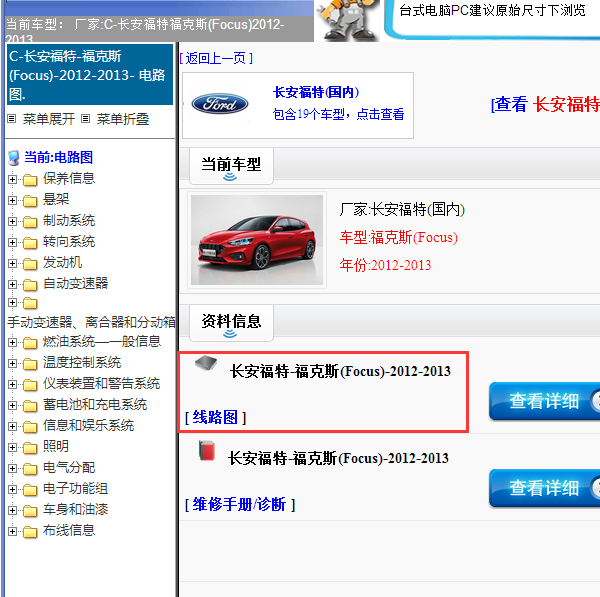This screenshot has height=597, width=600.
Task: Click the 厂家:长安福特(国内) text
Action: pyautogui.click(x=402, y=209)
